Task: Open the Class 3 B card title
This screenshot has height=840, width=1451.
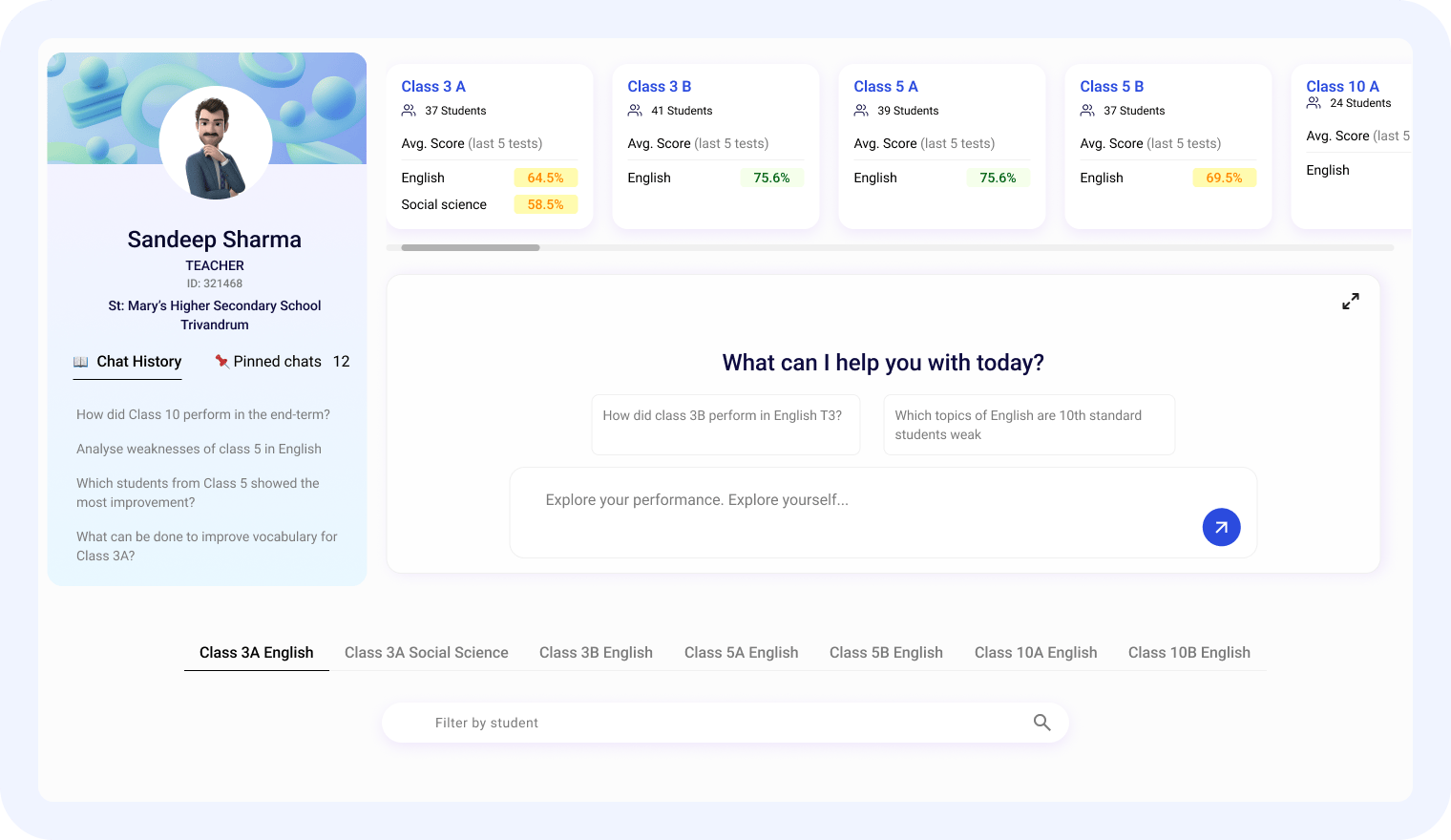Action: tap(659, 87)
